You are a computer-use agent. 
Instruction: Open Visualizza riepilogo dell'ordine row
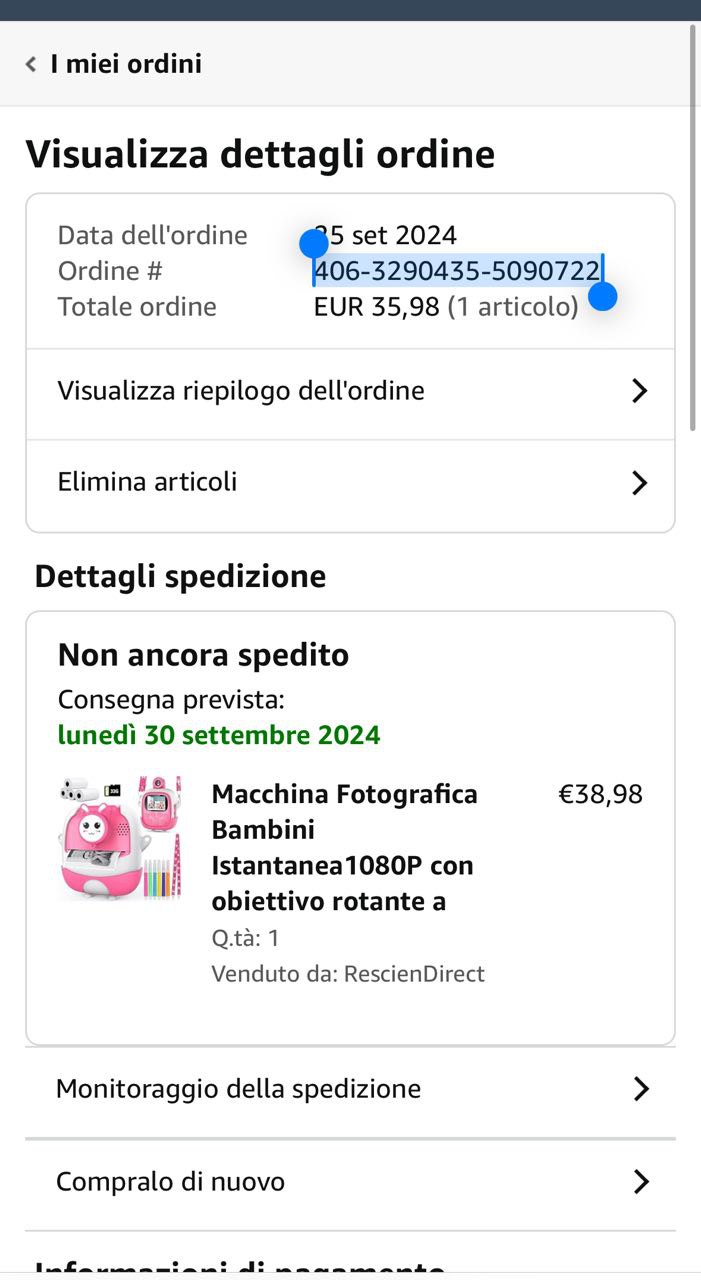(241, 391)
